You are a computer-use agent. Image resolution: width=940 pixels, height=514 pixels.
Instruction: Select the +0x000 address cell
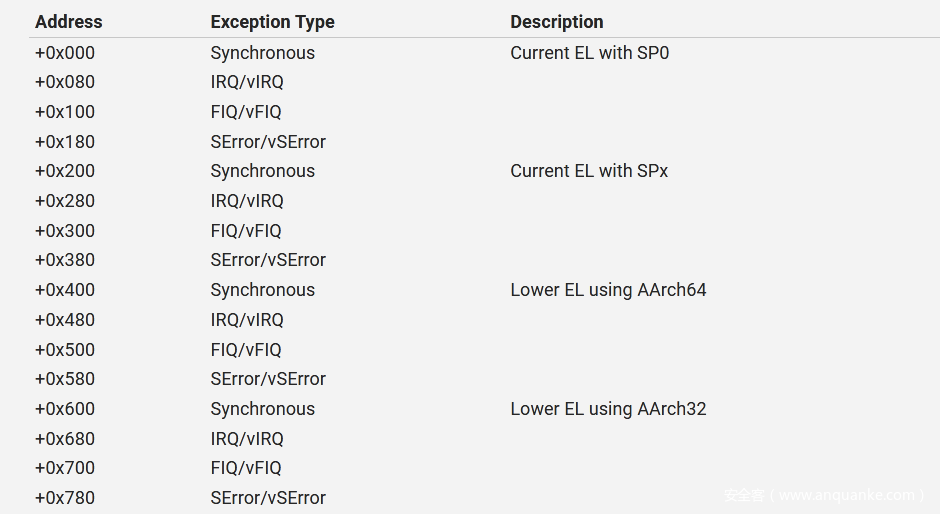coord(65,53)
